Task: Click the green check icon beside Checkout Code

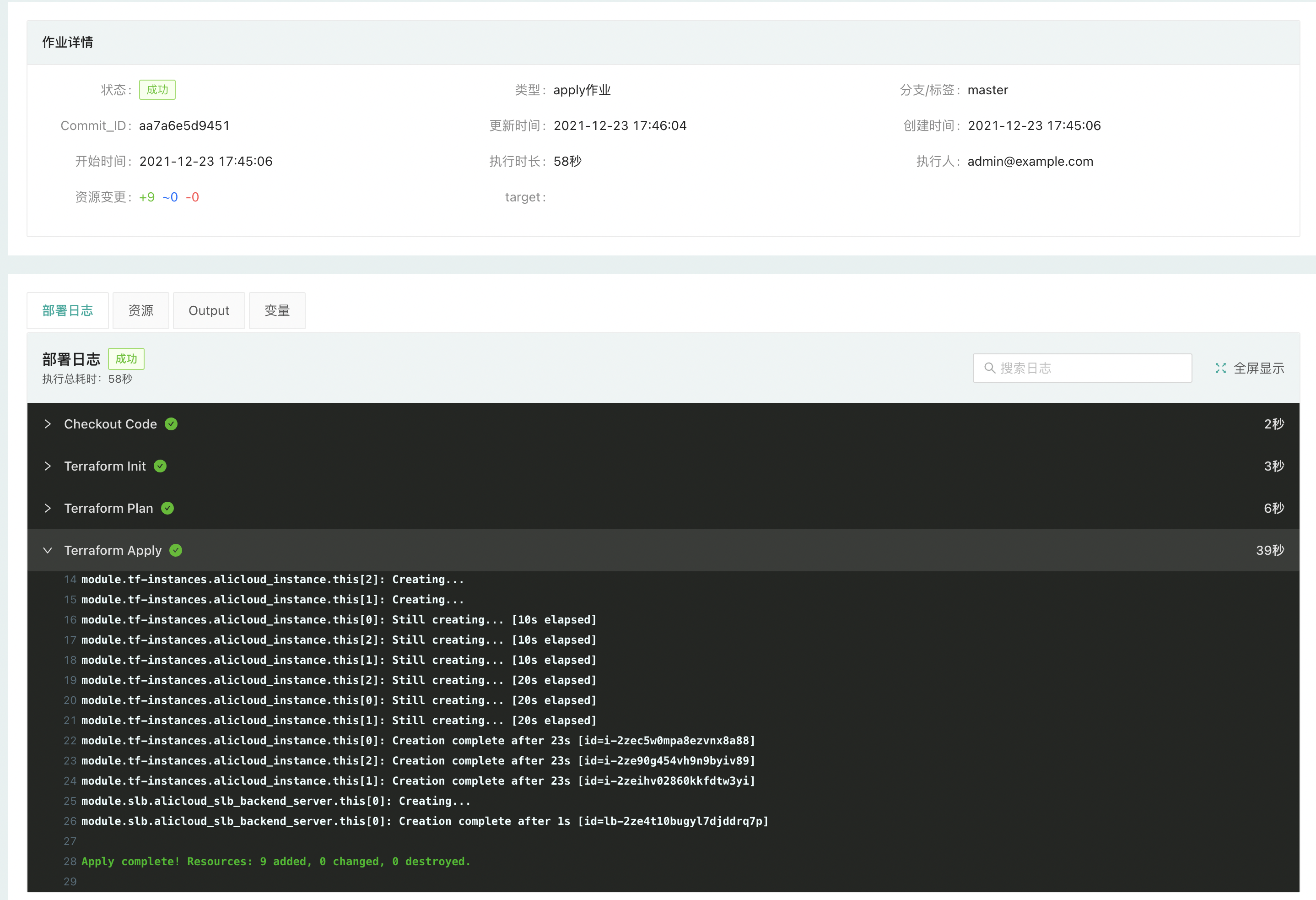Action: tap(171, 423)
